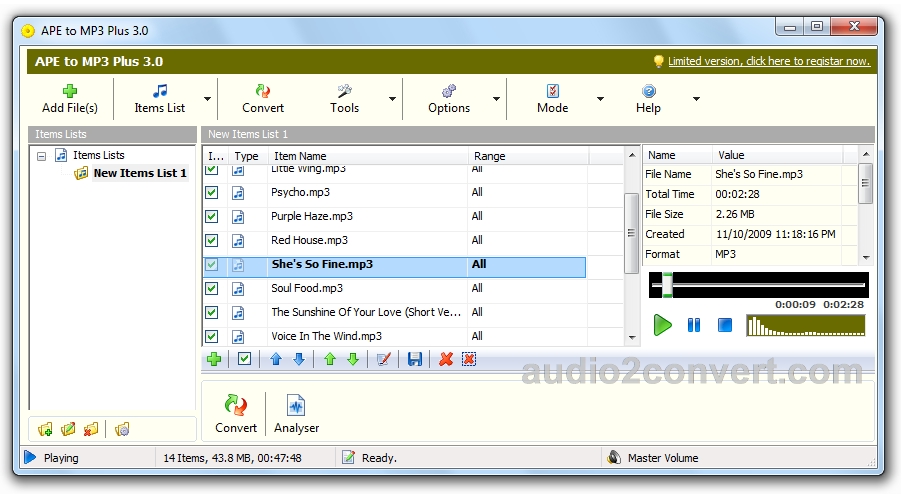Click scroll up arrow of file list
Screen dimensions: 903x494
tap(632, 155)
